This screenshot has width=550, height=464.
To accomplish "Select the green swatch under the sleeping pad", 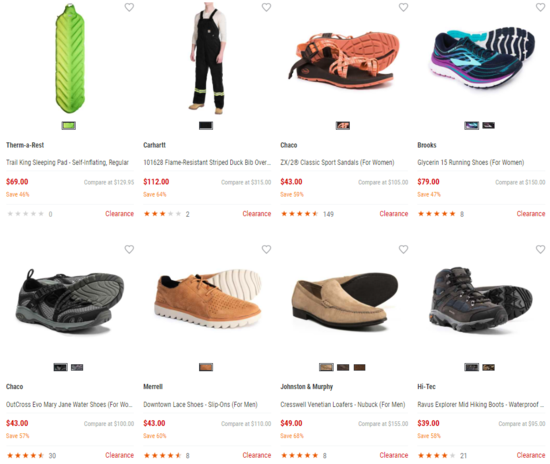I will point(69,125).
